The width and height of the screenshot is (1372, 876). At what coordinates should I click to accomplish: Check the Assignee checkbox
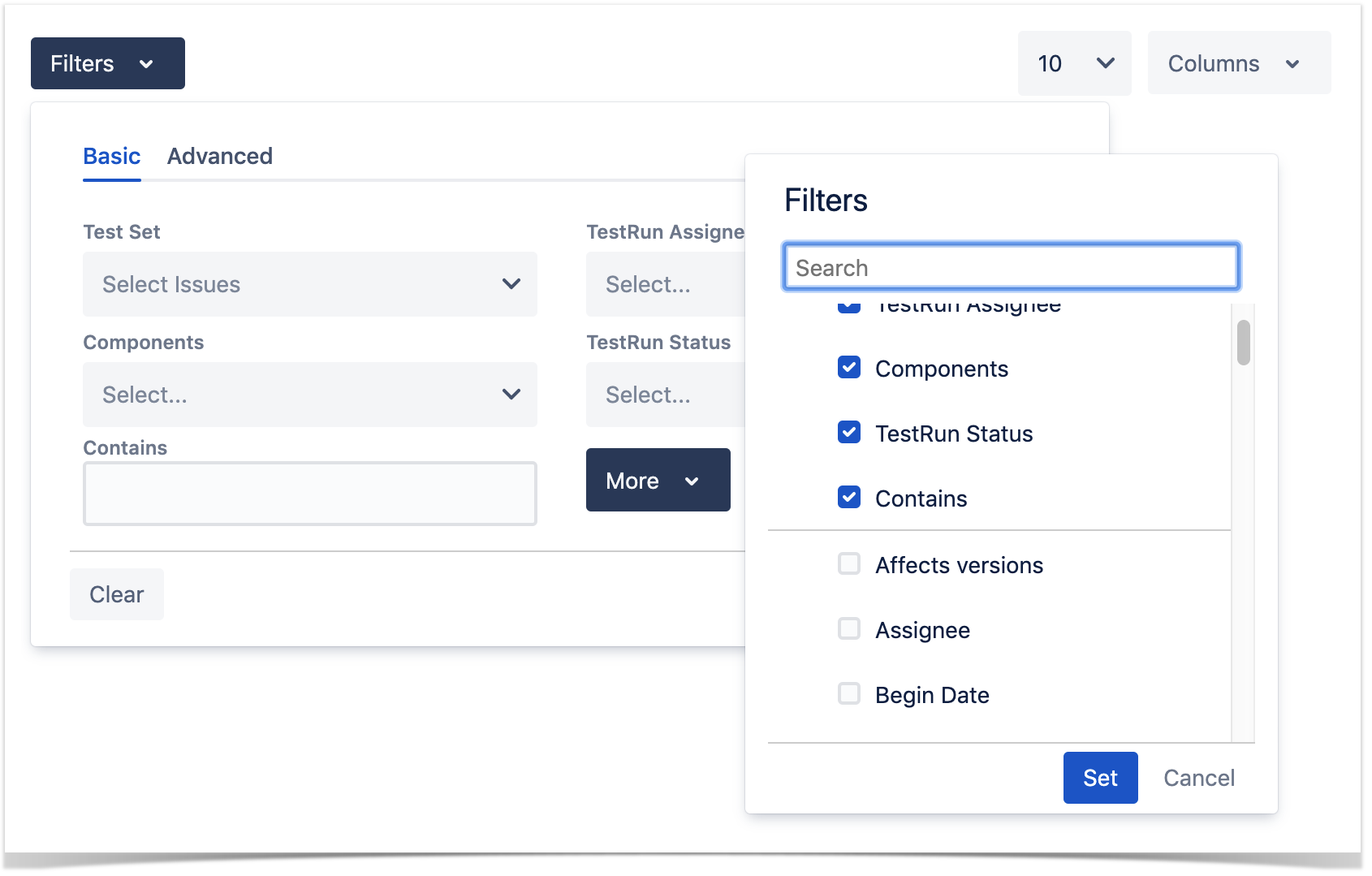[x=849, y=629]
